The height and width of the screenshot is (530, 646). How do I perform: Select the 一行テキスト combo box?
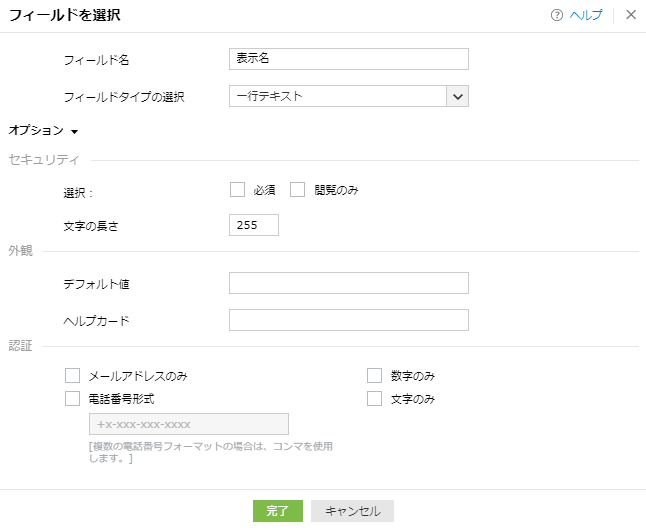click(338, 96)
